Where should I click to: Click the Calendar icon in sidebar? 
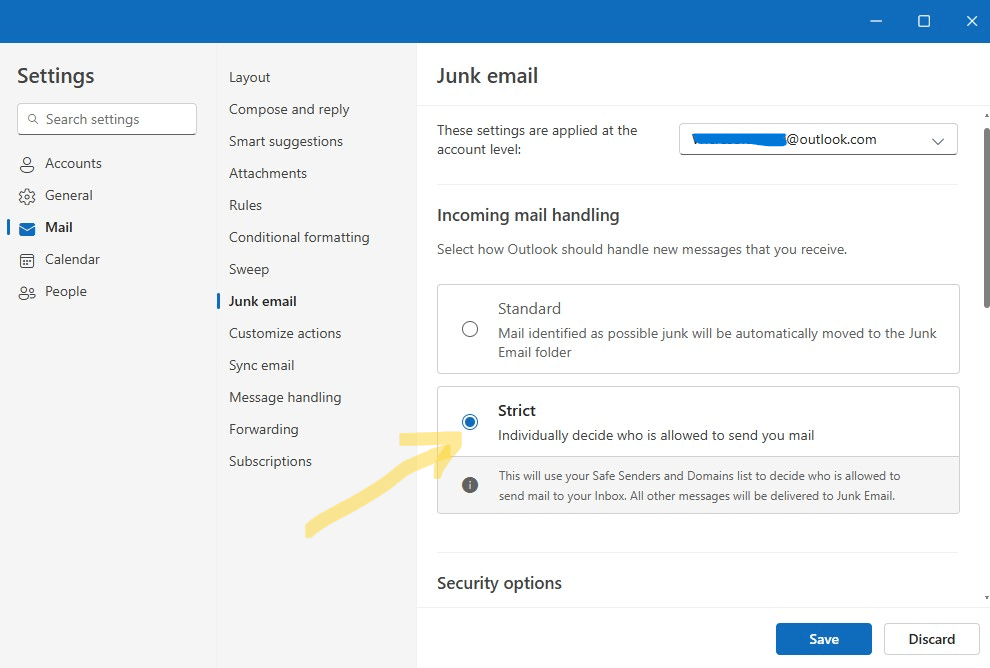[27, 261]
